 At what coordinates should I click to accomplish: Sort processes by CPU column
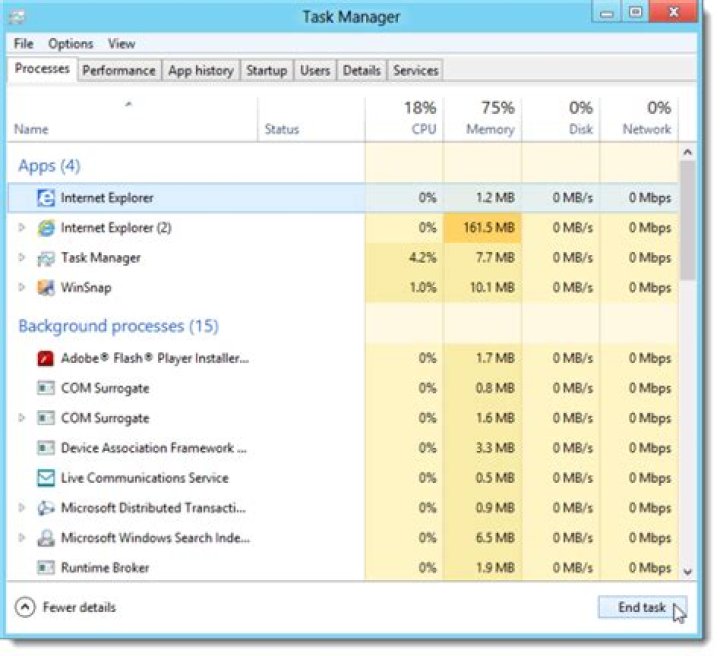405,119
